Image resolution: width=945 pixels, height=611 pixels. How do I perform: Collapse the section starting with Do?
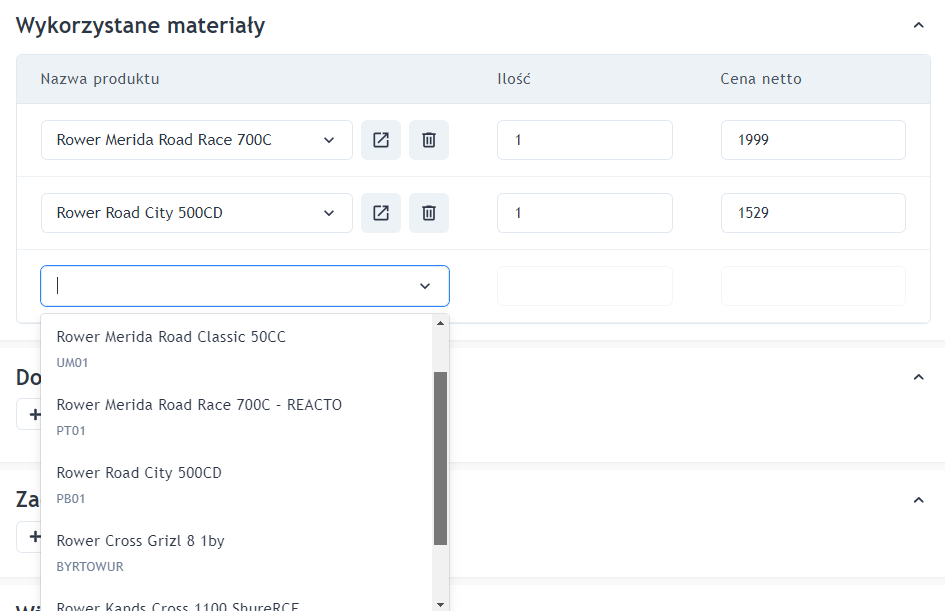point(918,377)
